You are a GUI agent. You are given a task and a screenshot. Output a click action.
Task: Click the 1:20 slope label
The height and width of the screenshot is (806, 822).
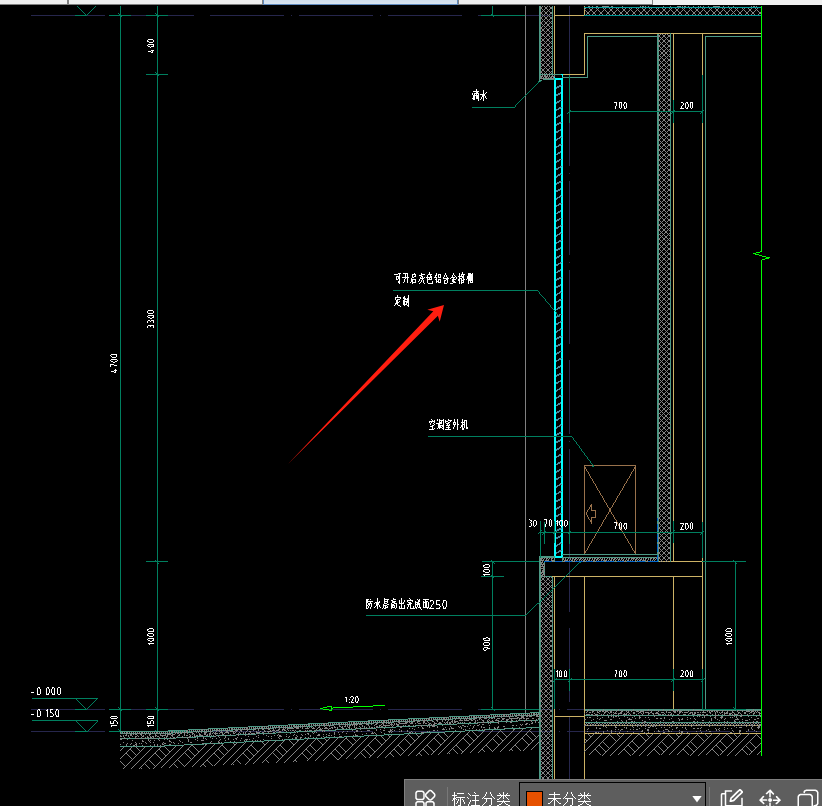(352, 700)
